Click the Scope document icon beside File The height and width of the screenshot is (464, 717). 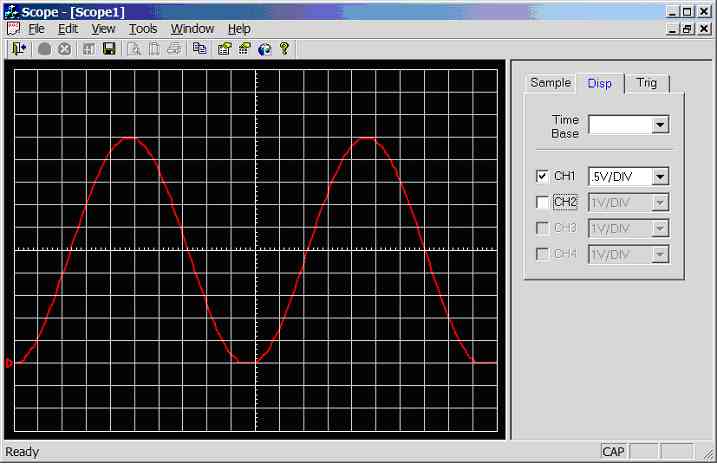point(13,29)
